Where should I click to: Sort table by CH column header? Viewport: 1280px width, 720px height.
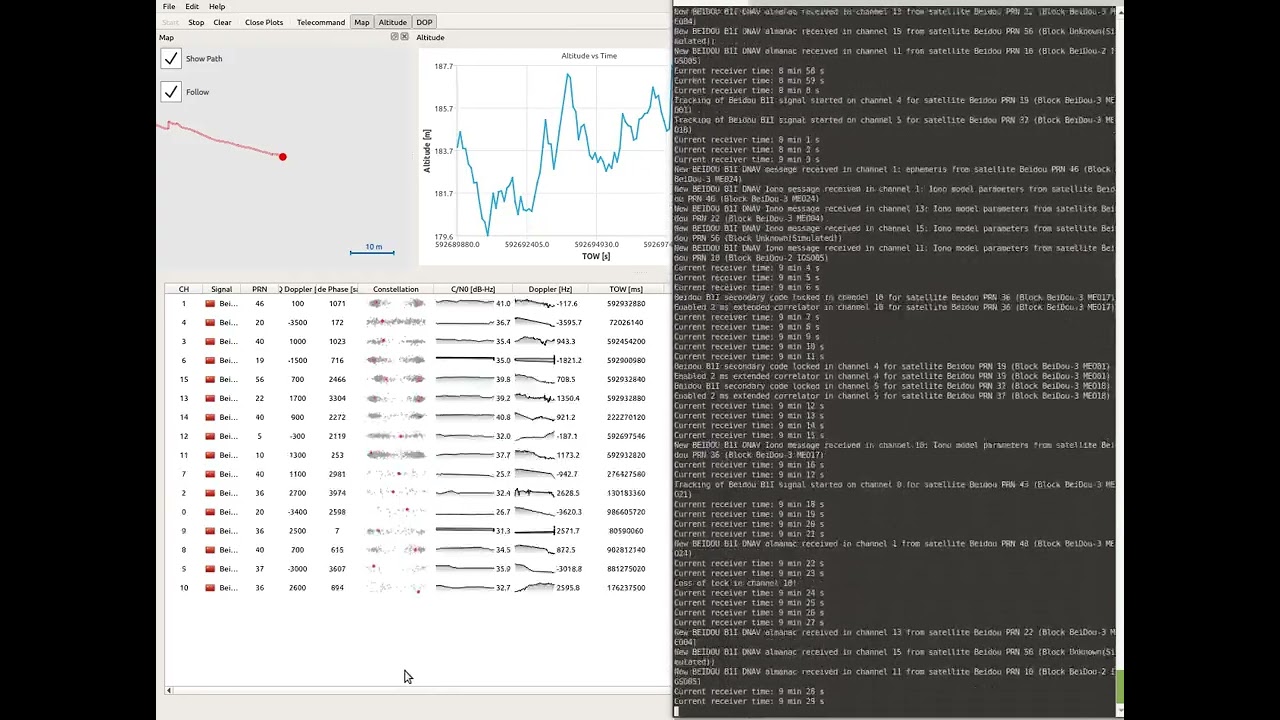coord(184,289)
